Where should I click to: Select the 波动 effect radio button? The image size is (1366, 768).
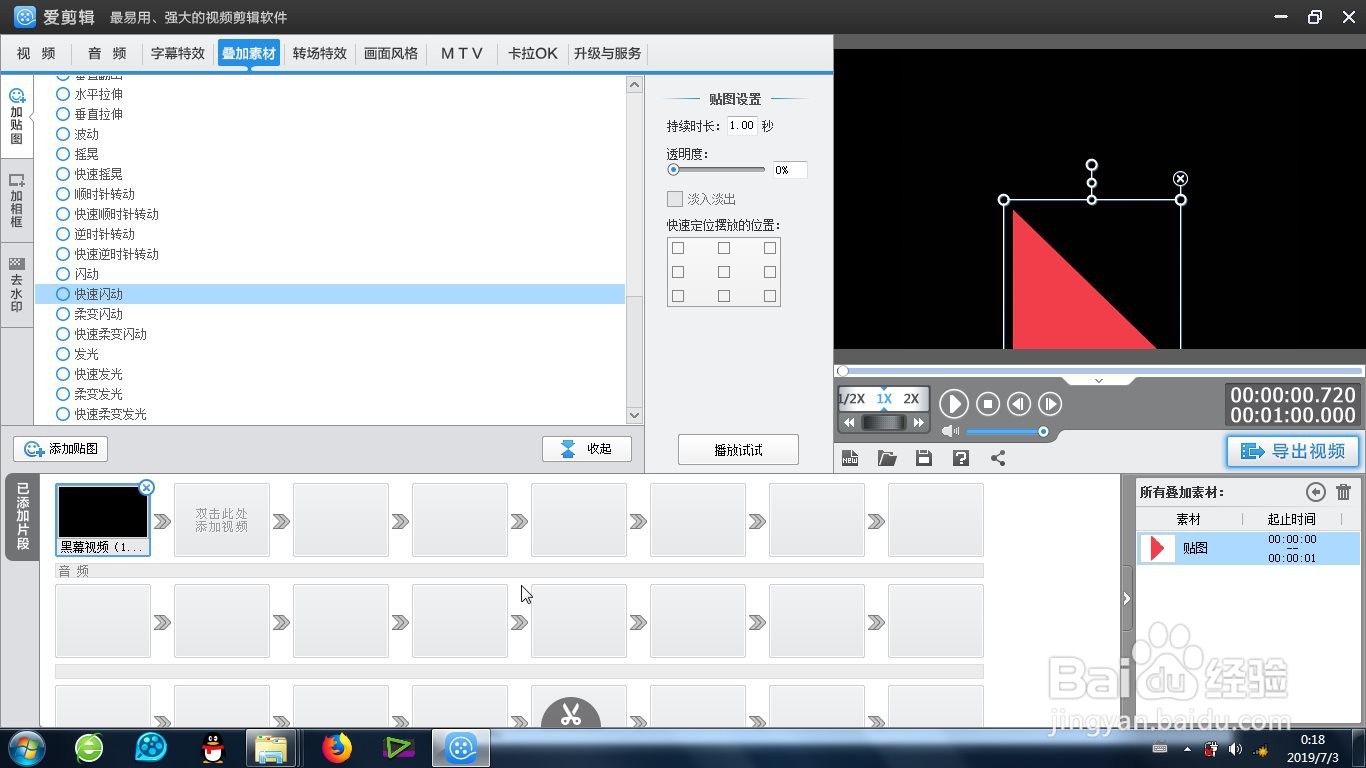[62, 134]
